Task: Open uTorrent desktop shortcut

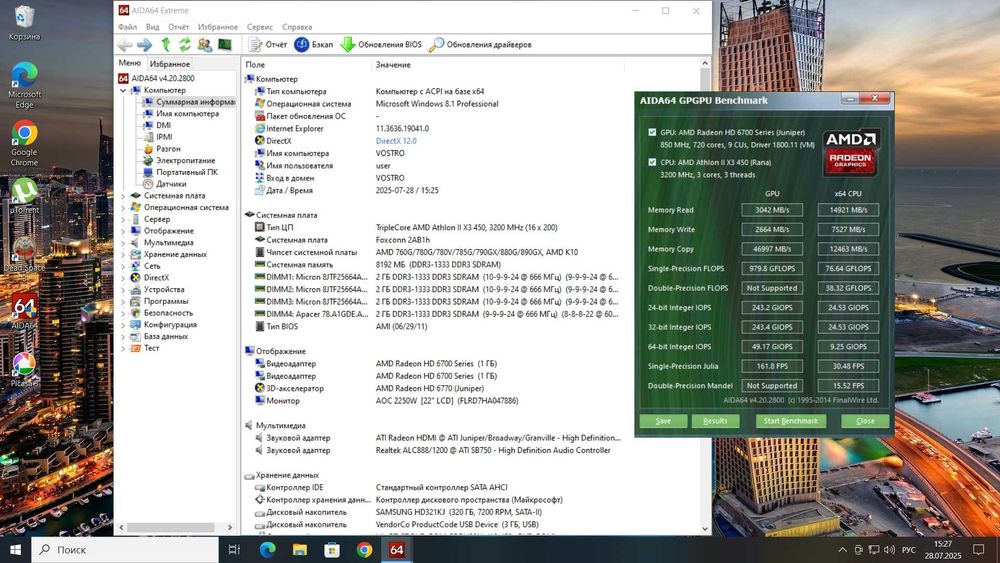Action: (x=24, y=196)
